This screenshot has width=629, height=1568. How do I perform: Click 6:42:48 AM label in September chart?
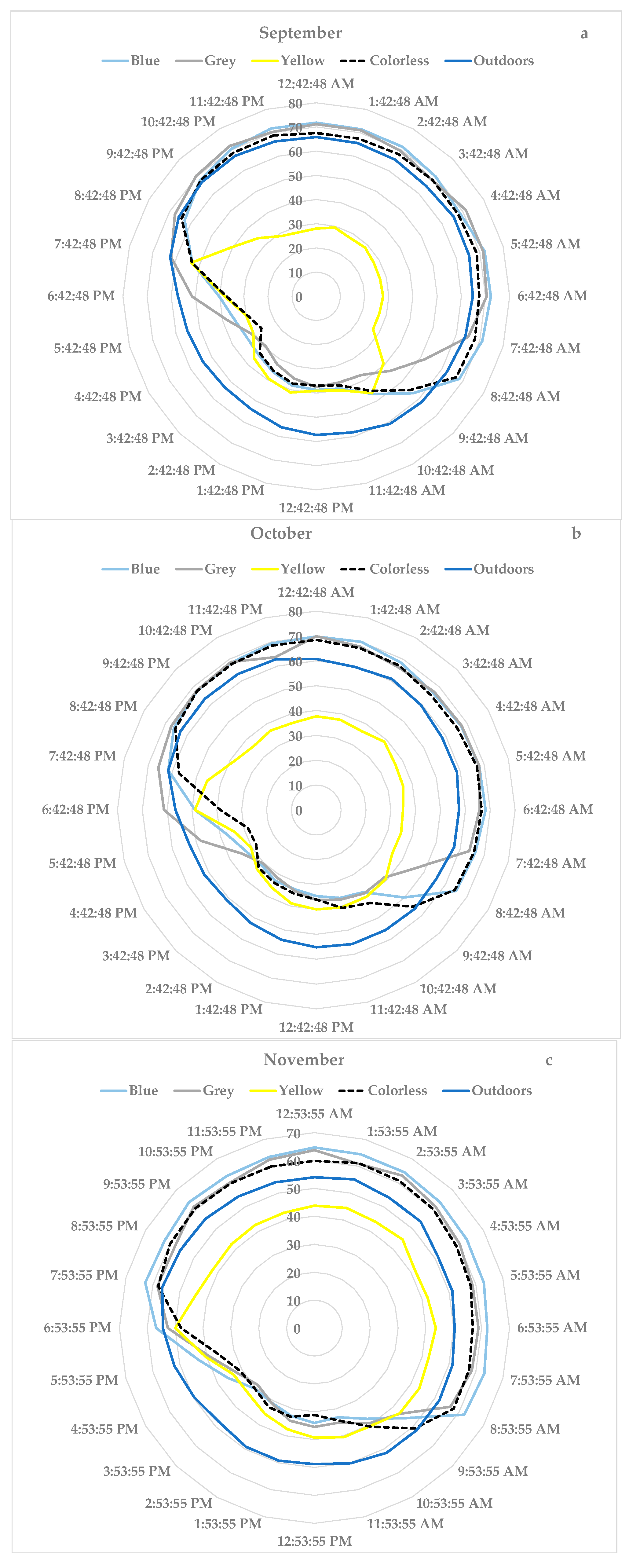click(552, 296)
